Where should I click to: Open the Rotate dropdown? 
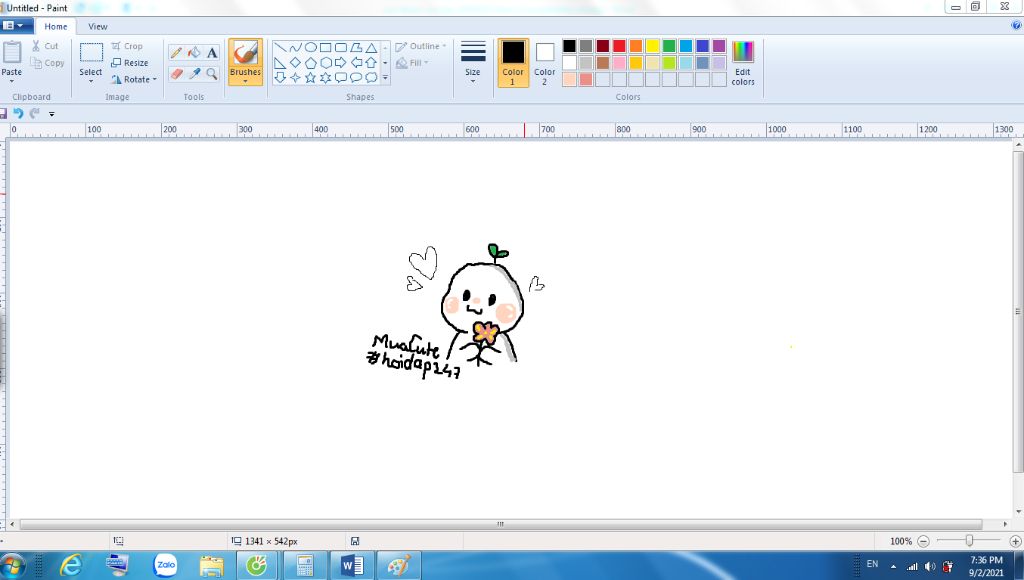(134, 79)
